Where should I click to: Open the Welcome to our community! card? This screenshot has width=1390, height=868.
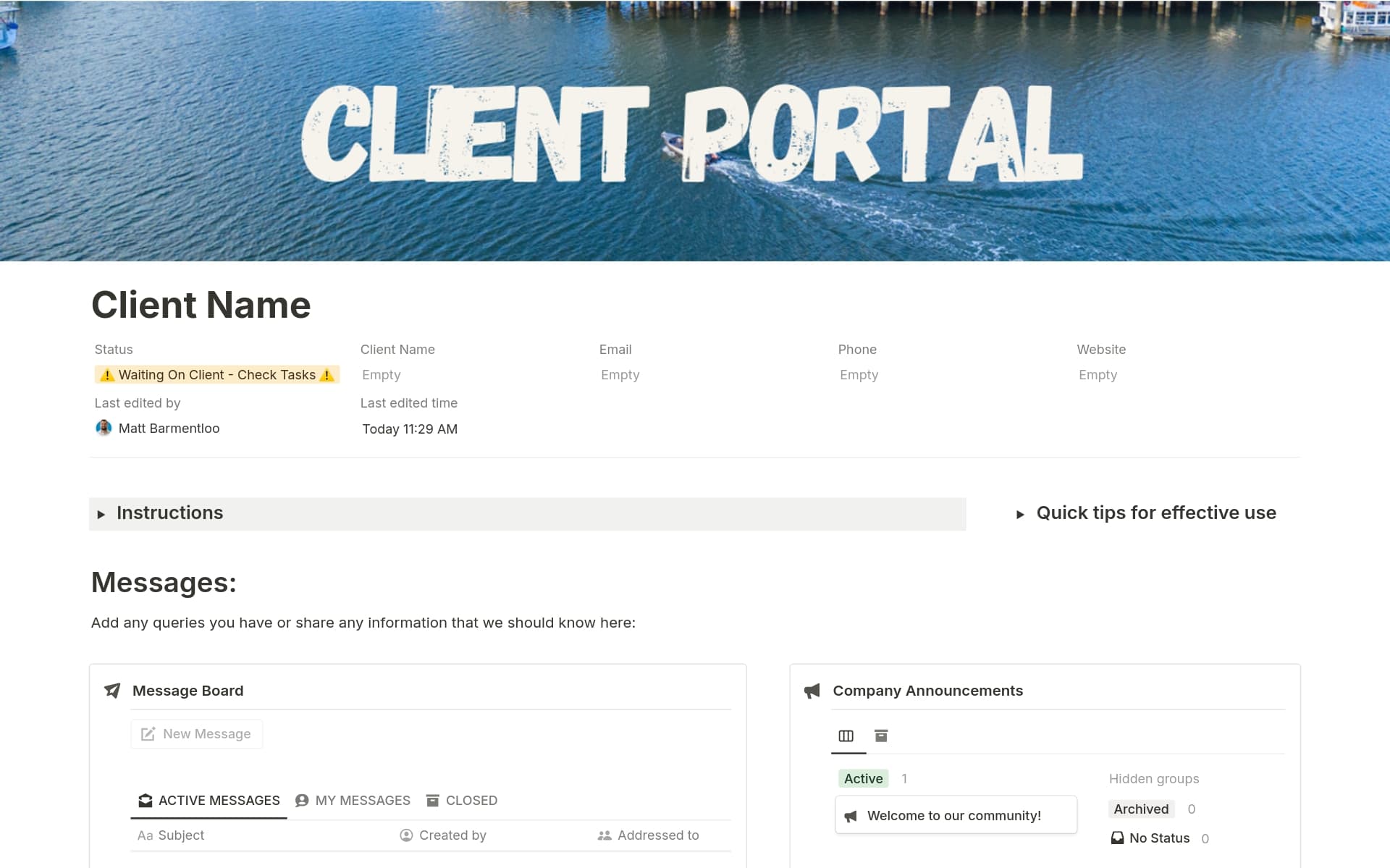(x=954, y=816)
